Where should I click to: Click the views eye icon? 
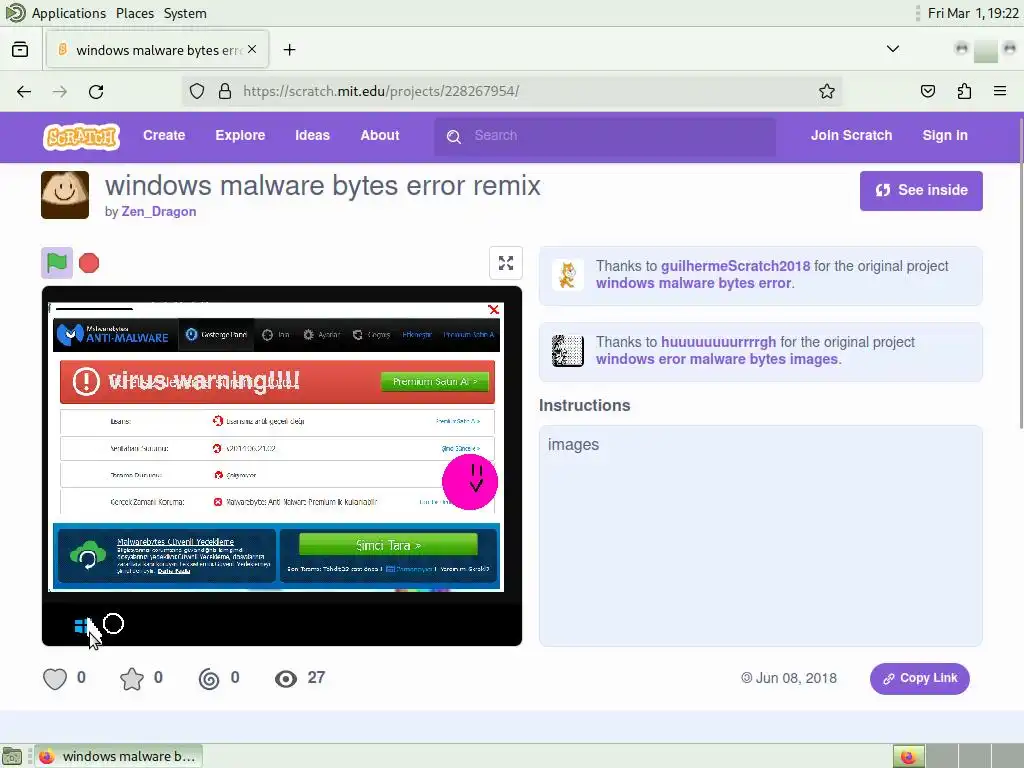tap(285, 679)
